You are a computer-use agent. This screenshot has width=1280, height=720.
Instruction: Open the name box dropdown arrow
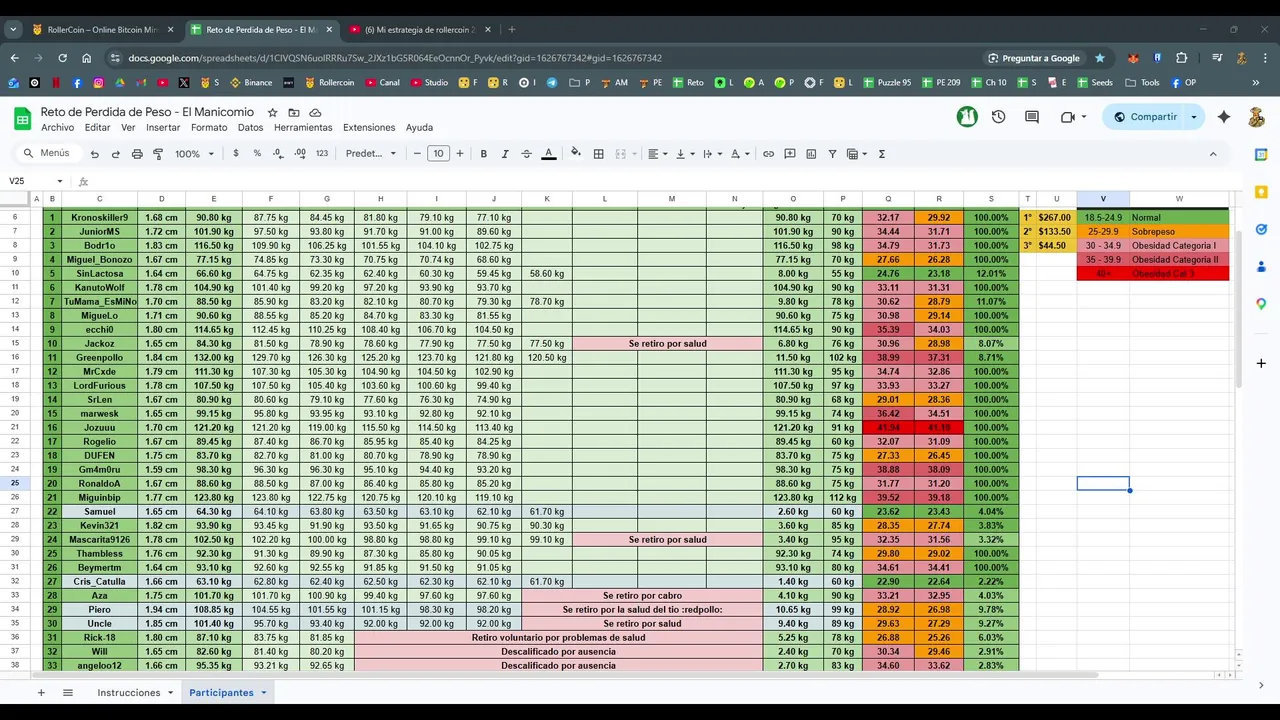[60, 181]
